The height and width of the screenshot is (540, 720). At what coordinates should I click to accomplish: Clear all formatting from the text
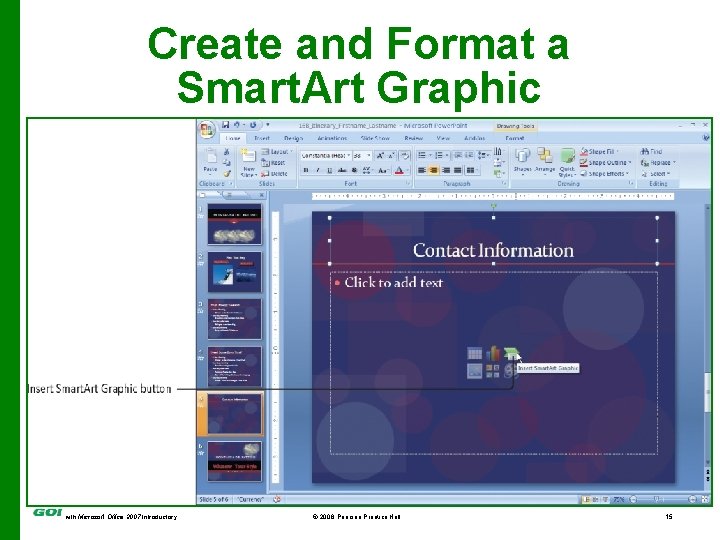click(x=404, y=156)
